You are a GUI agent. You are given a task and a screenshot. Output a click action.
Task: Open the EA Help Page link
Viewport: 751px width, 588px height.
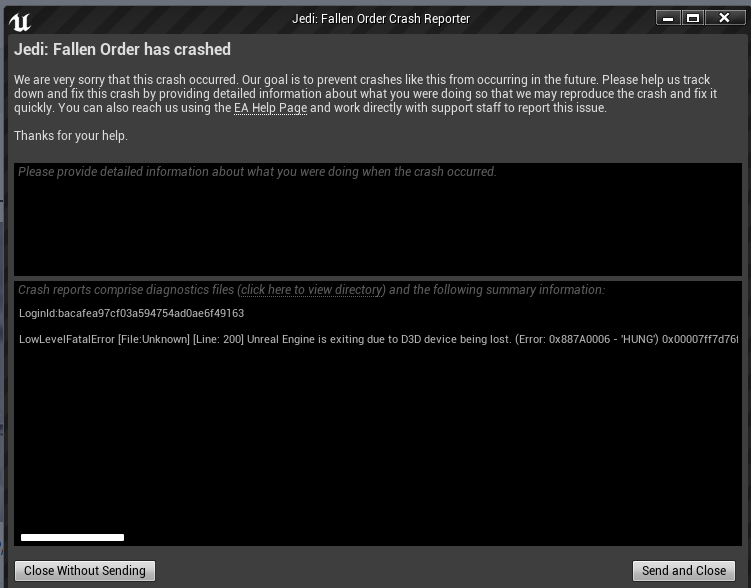pyautogui.click(x=270, y=108)
